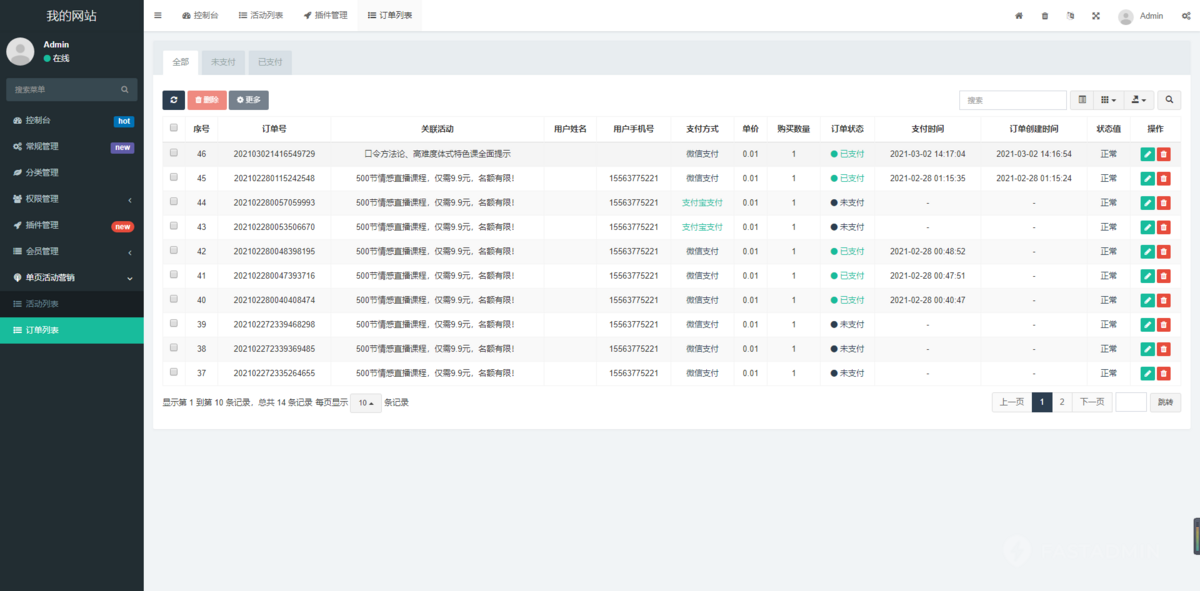Open 常规管理 in the sidebar
Screen dimensions: 1200x591
pyautogui.click(x=71, y=147)
